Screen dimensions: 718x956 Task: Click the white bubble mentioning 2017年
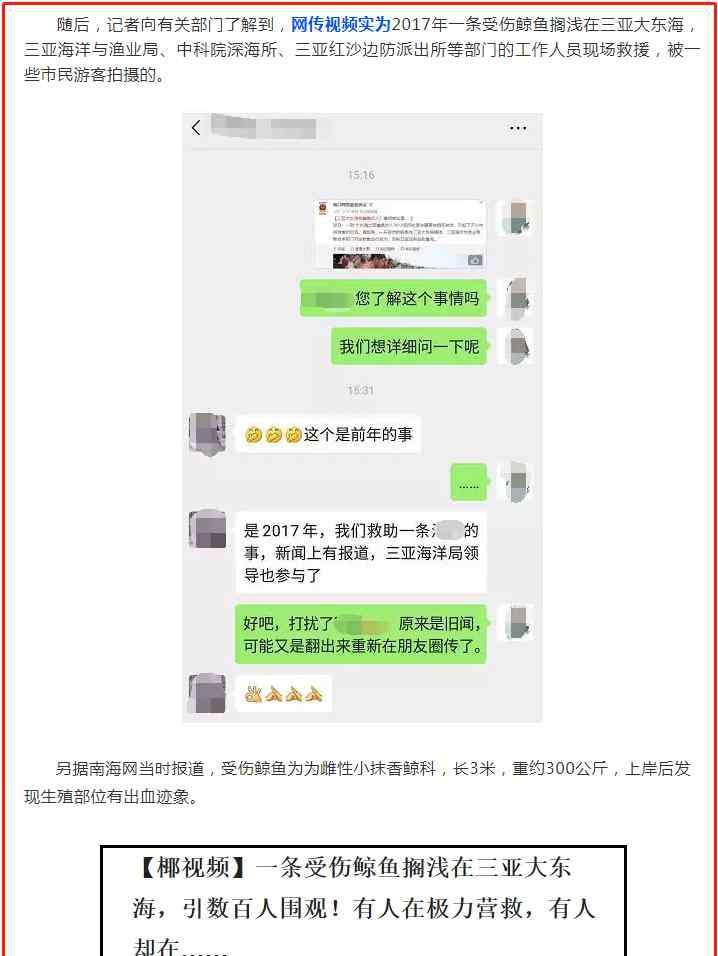(361, 552)
